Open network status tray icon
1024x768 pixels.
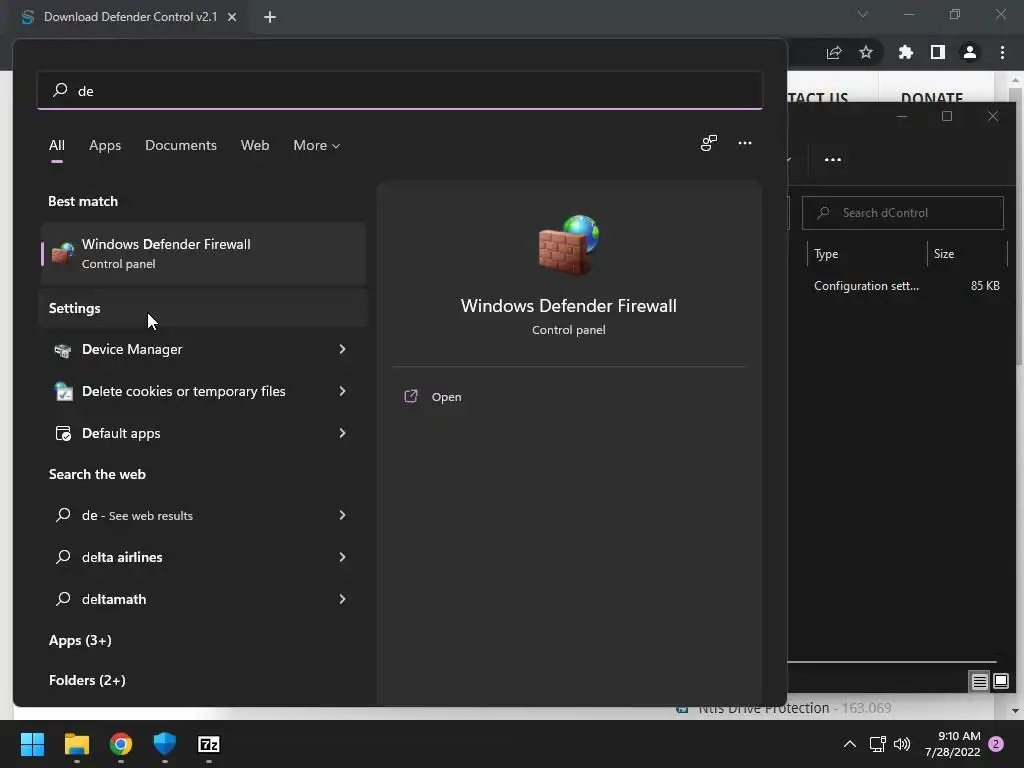click(x=878, y=744)
